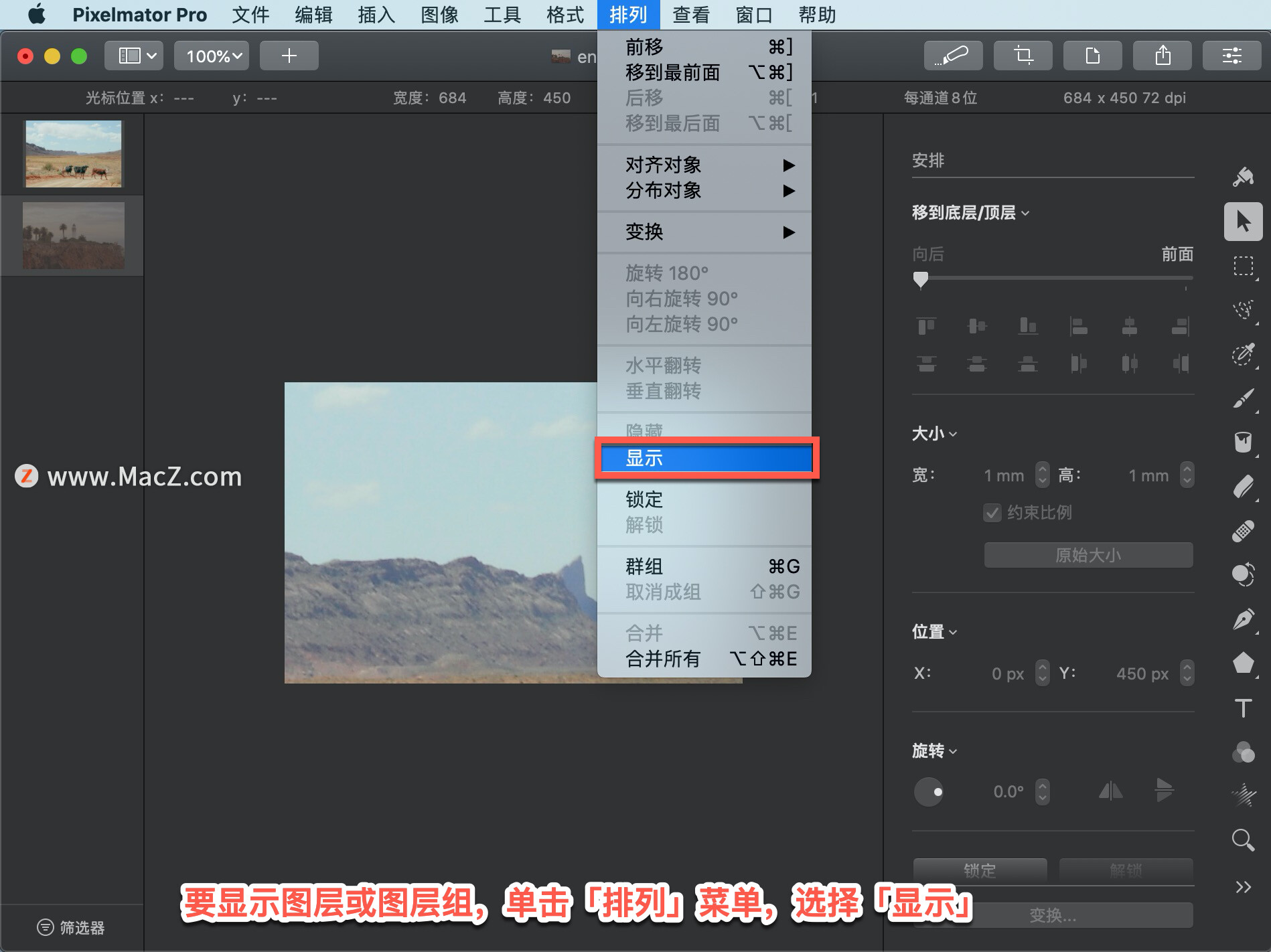Viewport: 1271px width, 952px height.
Task: Select the Quick Selection tool
Action: 1243,354
